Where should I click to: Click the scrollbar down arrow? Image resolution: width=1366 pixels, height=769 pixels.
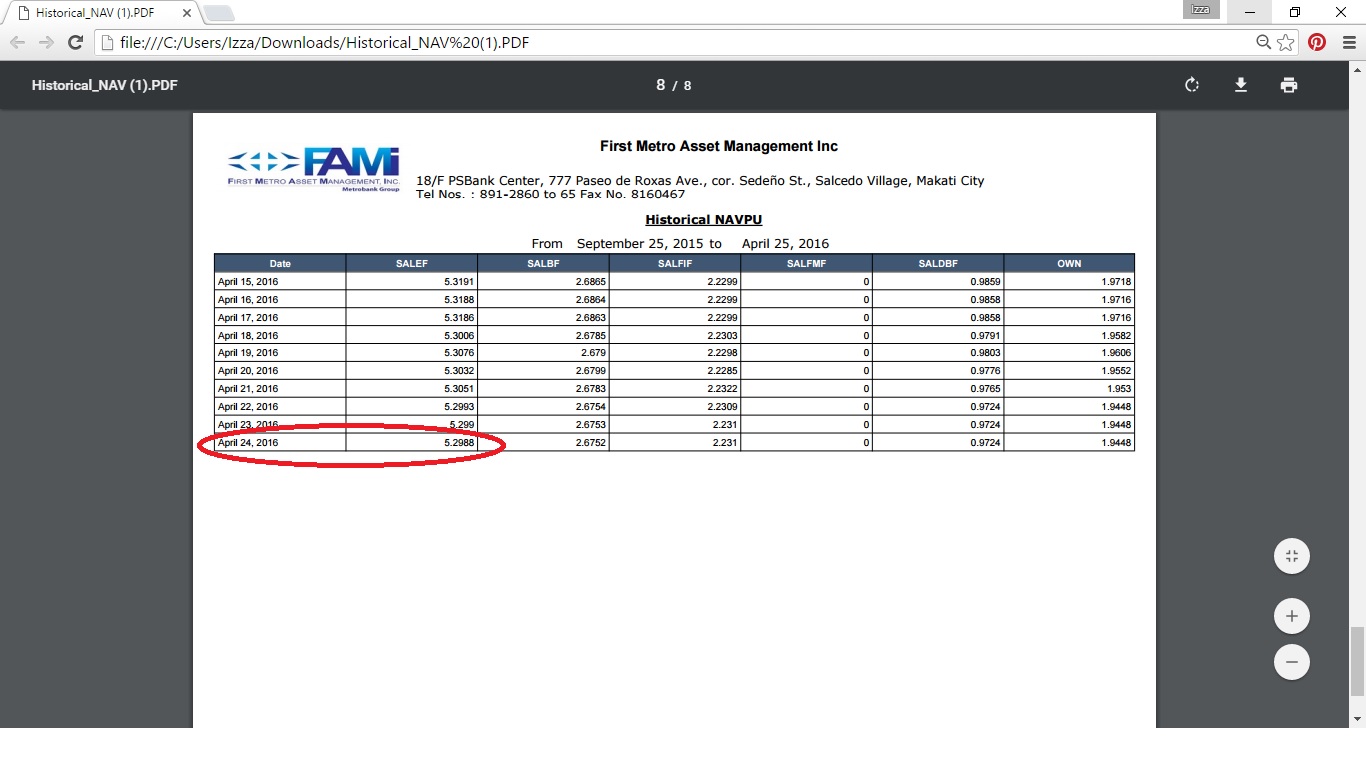[x=1357, y=719]
